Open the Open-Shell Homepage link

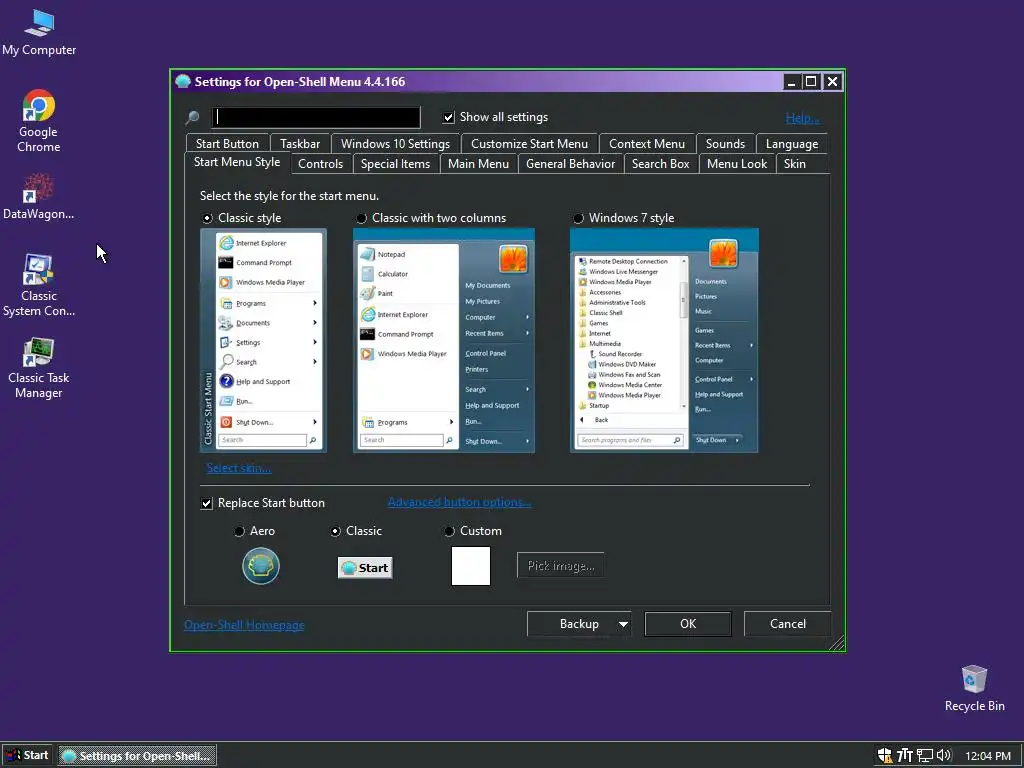[x=244, y=625]
